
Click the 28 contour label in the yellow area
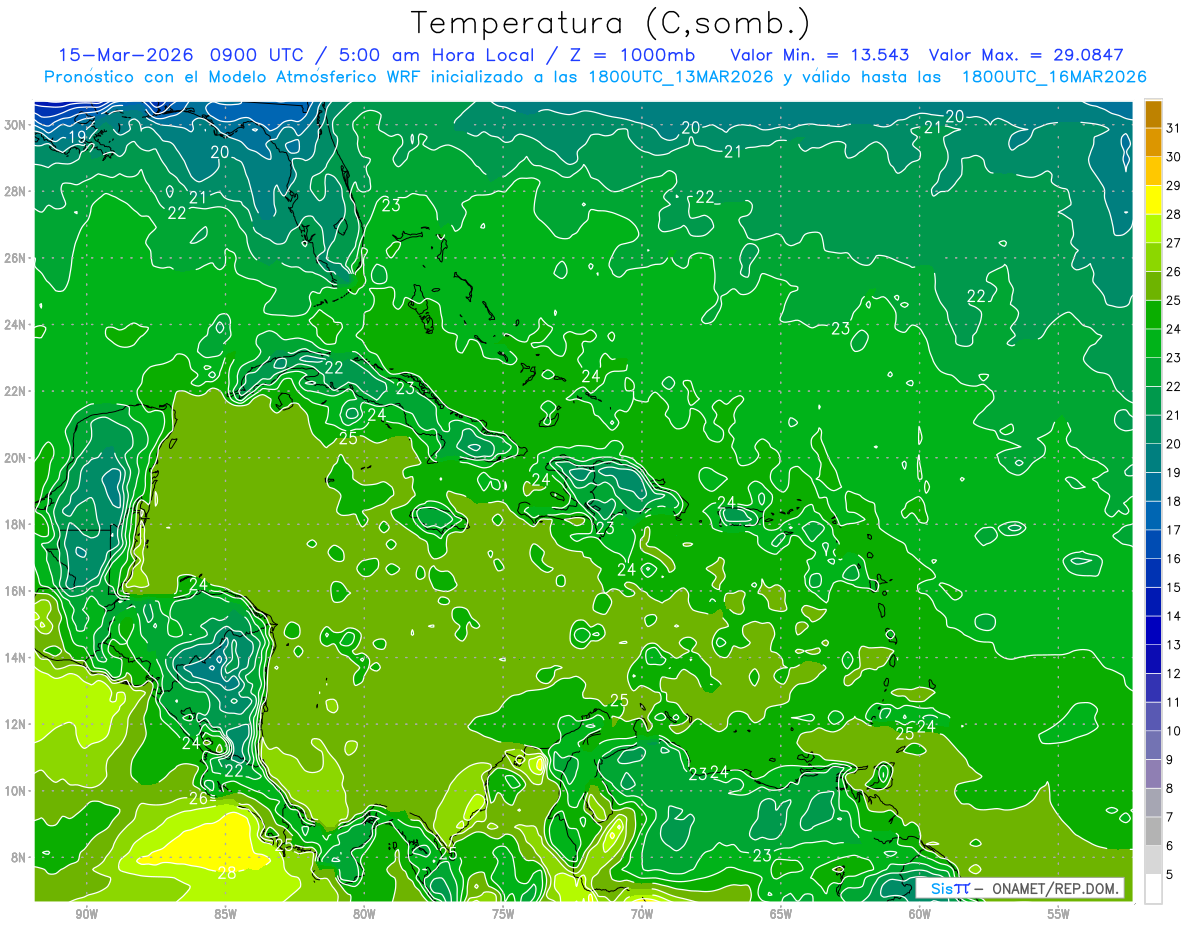[x=227, y=873]
